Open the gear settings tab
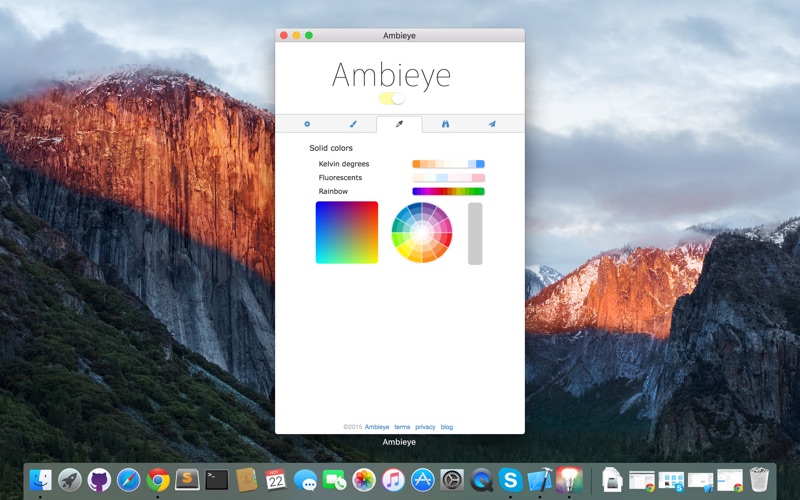Viewport: 800px width, 500px height. pos(307,124)
